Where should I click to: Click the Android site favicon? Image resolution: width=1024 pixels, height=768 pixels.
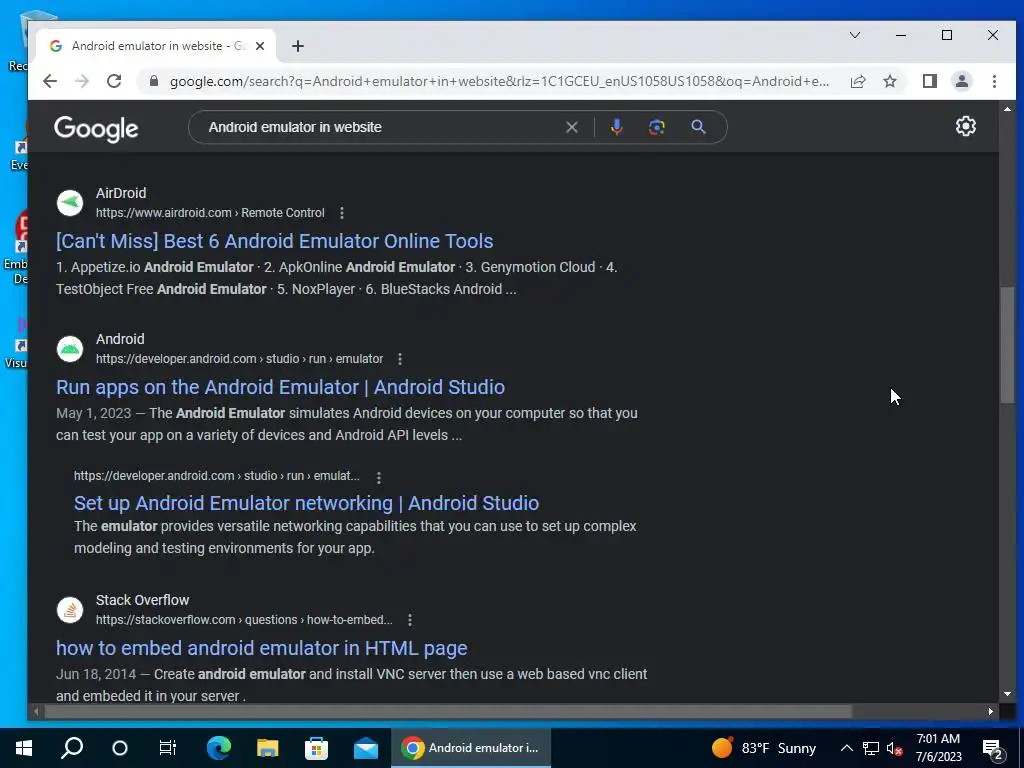point(70,349)
